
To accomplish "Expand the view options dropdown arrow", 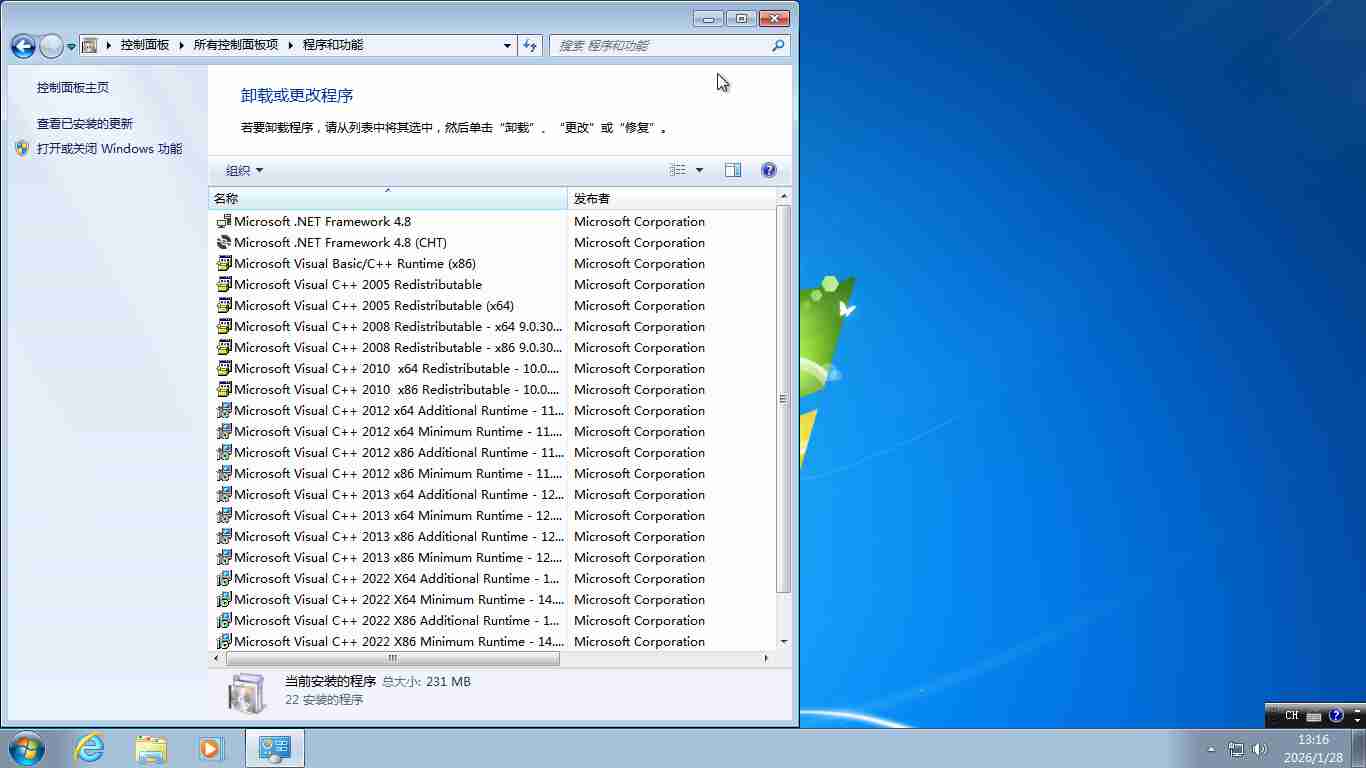I will point(699,170).
